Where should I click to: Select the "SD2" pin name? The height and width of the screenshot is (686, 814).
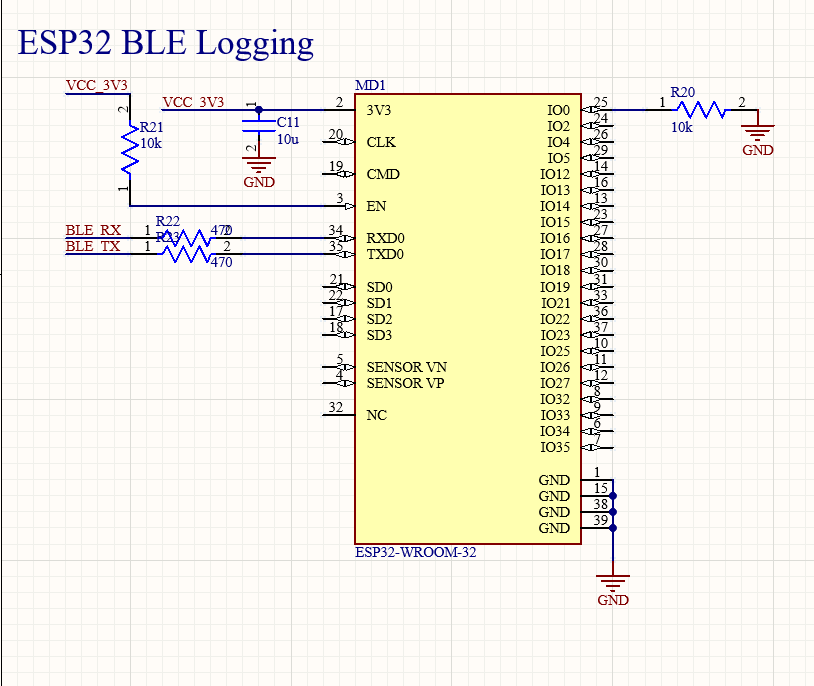tap(379, 319)
